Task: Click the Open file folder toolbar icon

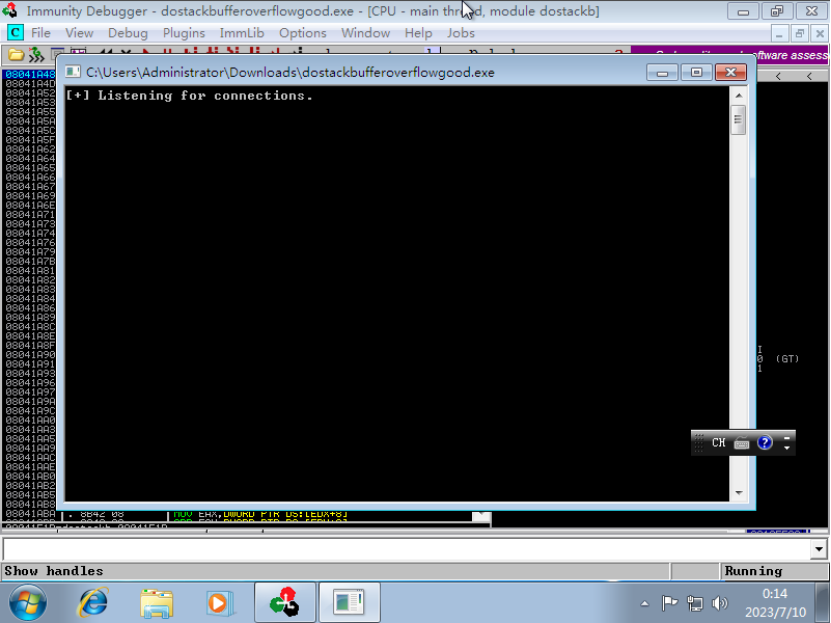Action: coord(16,54)
